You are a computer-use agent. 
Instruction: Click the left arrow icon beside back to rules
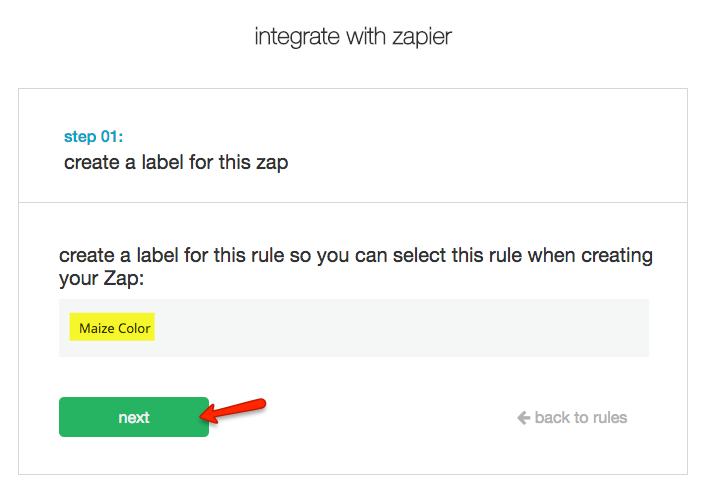(523, 417)
